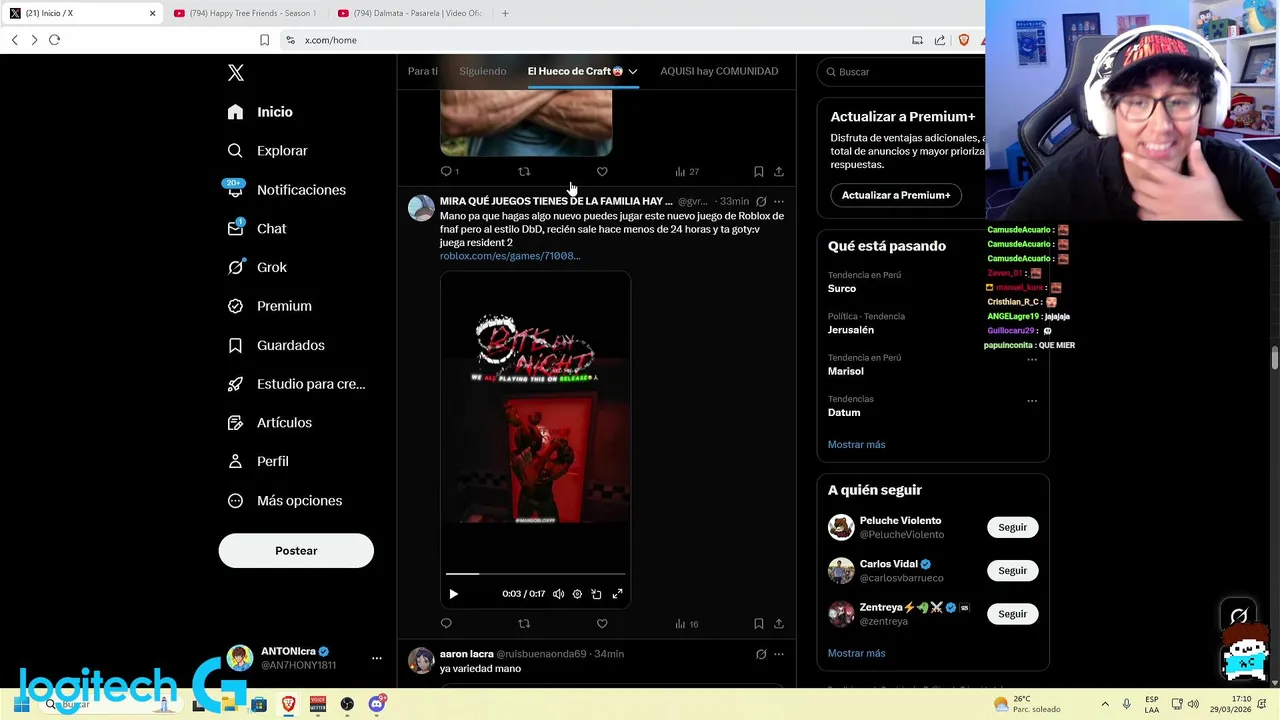Screen dimensions: 1280x720
Task: Reply to the top post with 1 comment
Action: point(450,172)
